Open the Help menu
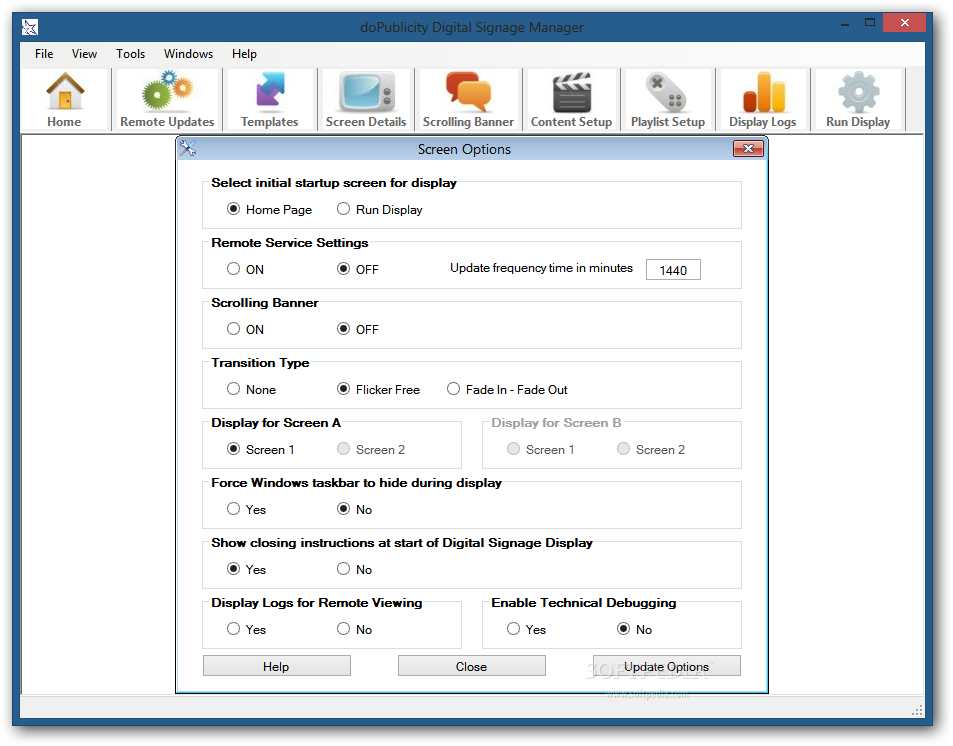Image resolution: width=953 pixels, height=746 pixels. (244, 54)
